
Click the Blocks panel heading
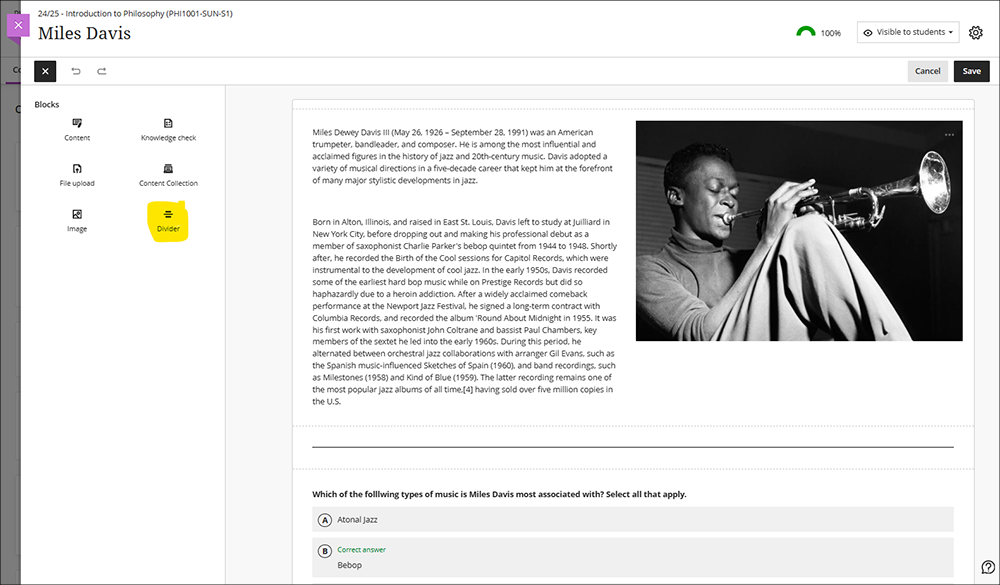[47, 105]
